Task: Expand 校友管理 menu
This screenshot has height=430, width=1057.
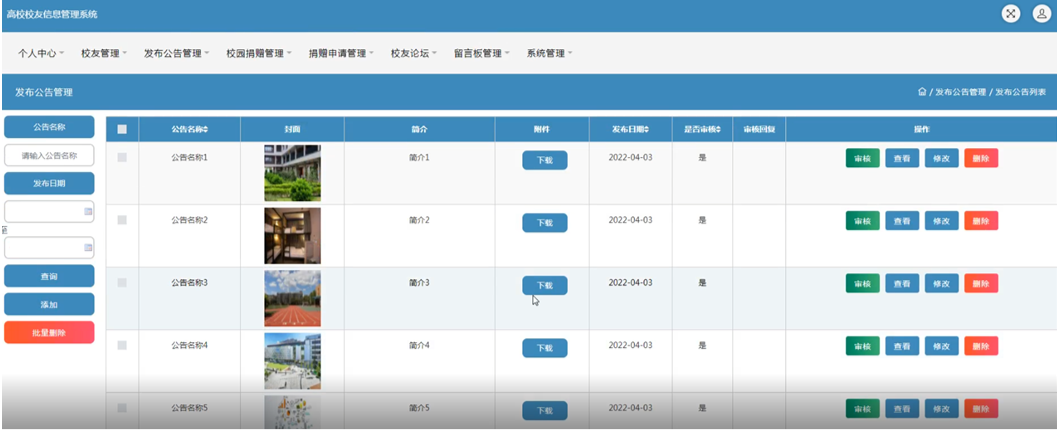Action: 104,53
